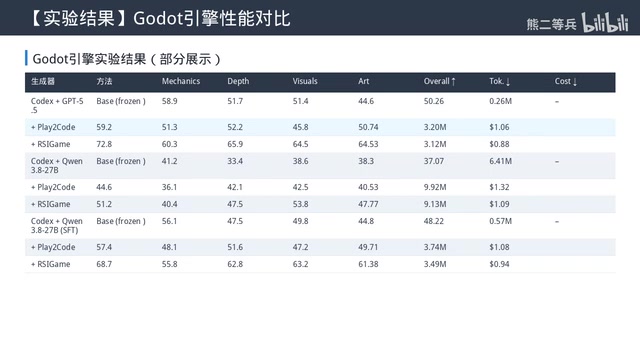The image size is (640, 360).
Task: Click the 6.41M value
Action: (500, 161)
